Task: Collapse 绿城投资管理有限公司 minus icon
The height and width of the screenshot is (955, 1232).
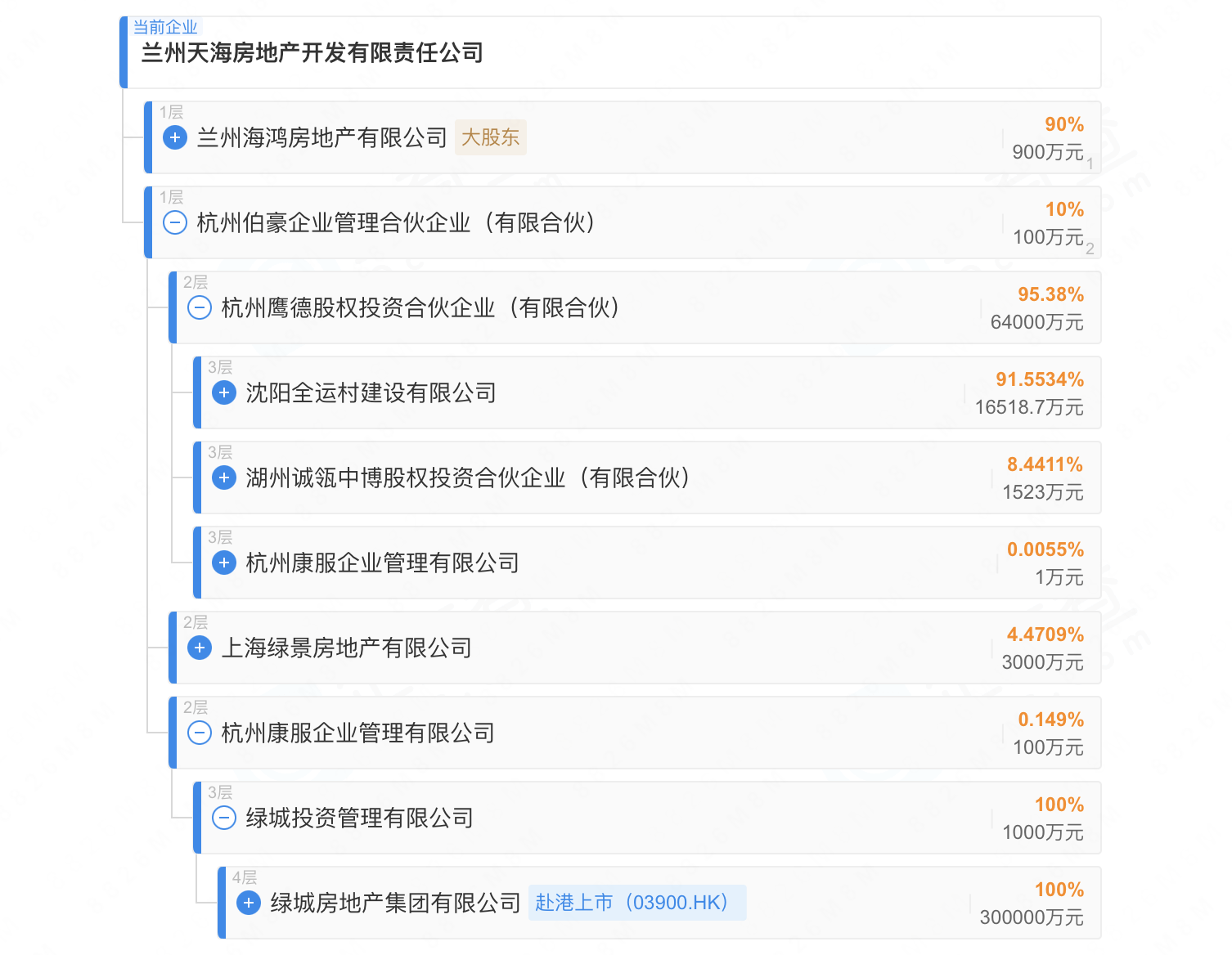Action: (224, 818)
